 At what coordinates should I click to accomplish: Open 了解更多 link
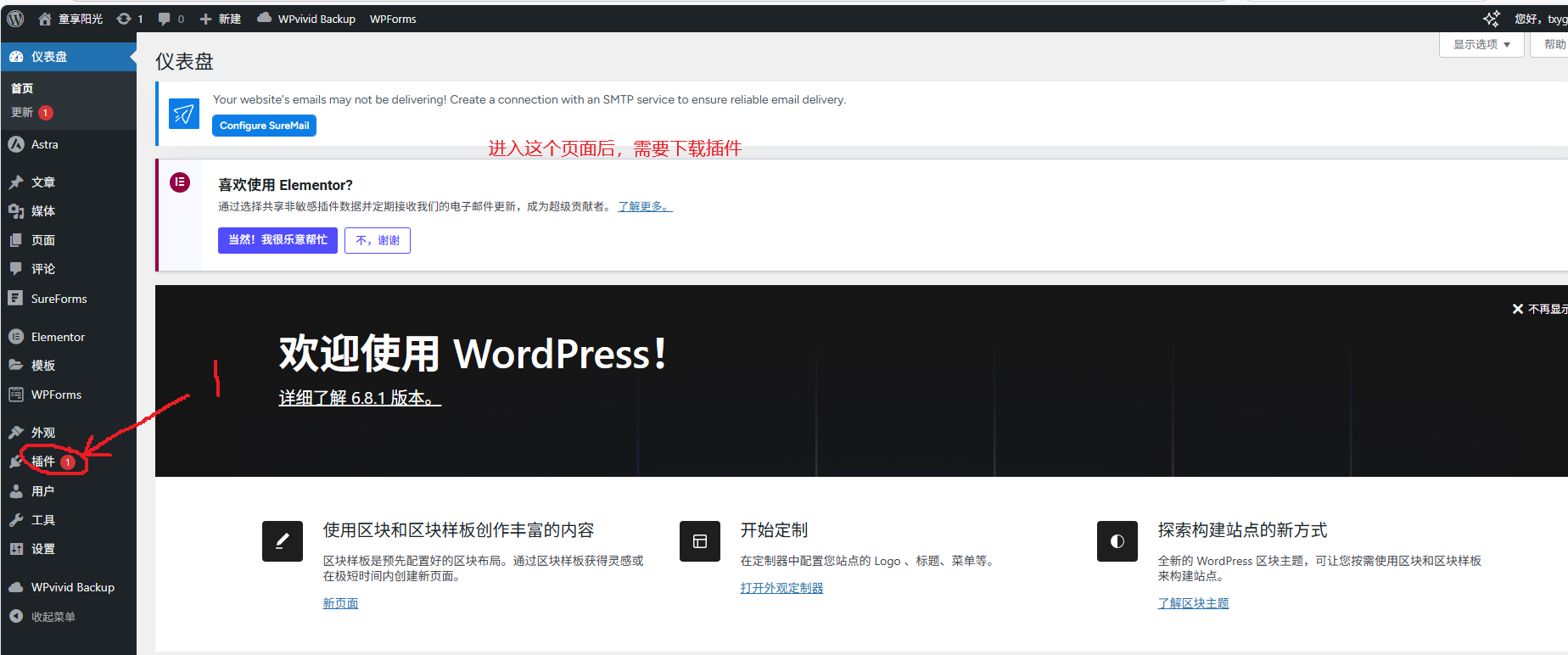pos(645,206)
